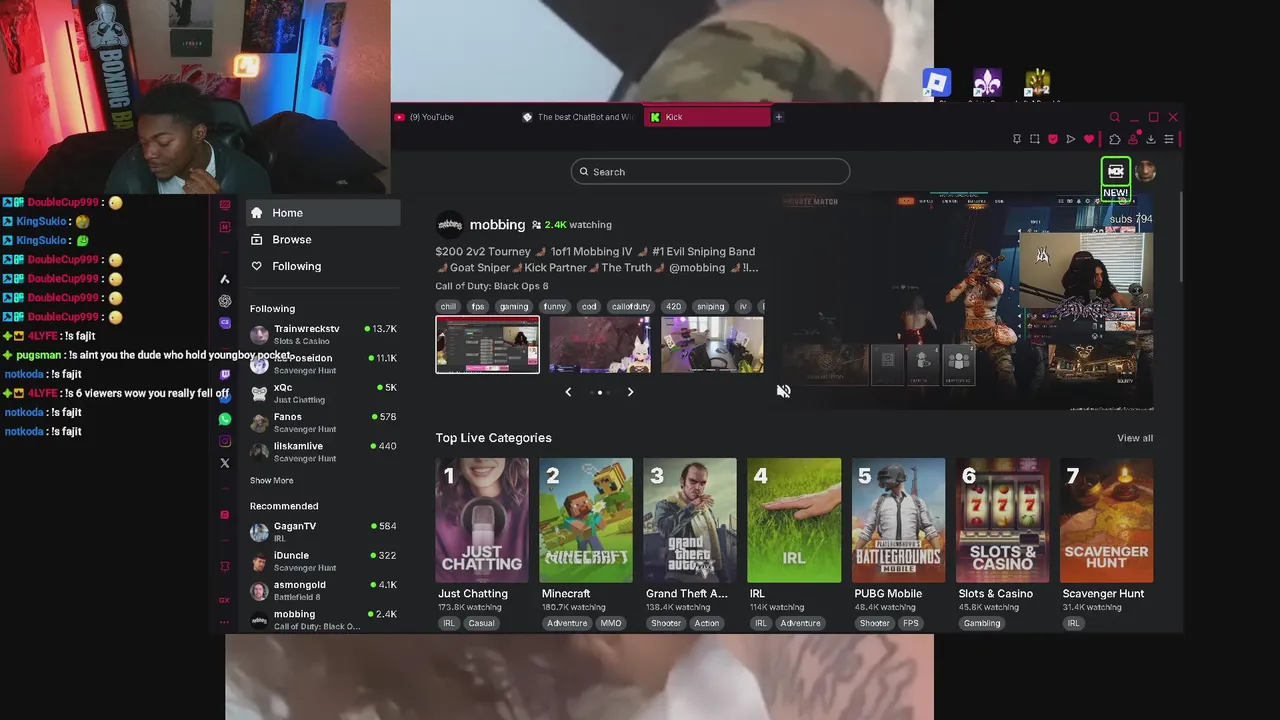
Task: Click the paper-plane send icon in toolbar
Action: coord(1071,139)
